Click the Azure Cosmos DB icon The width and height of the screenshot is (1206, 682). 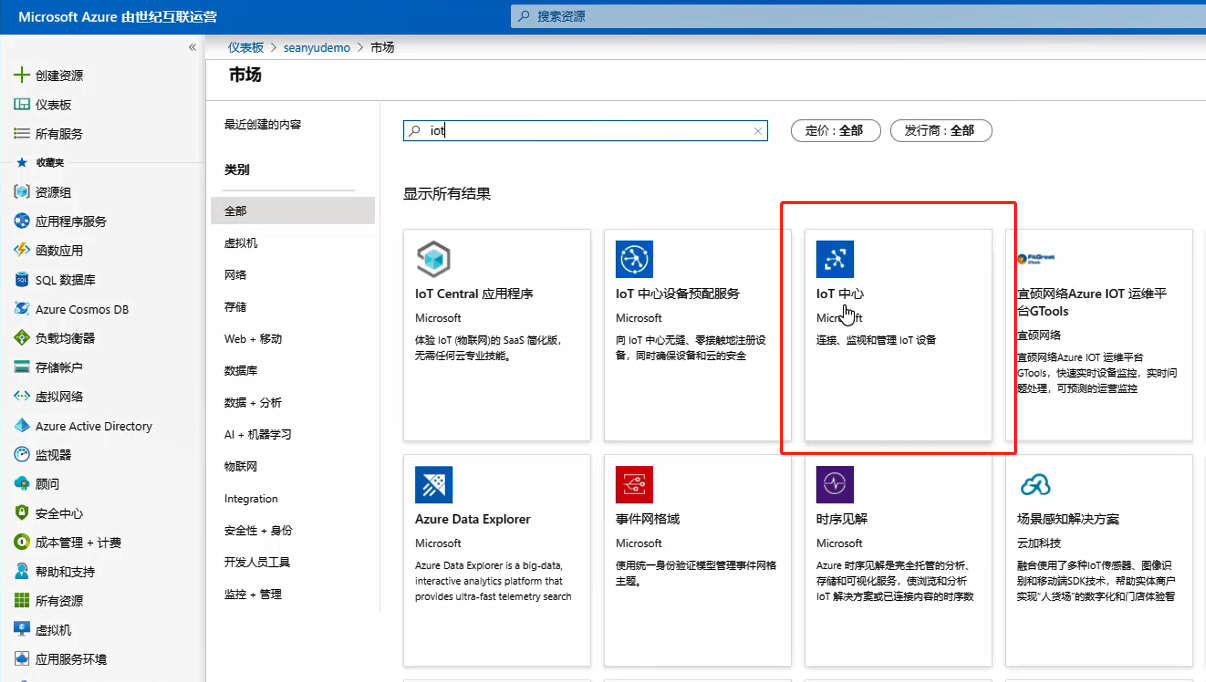point(21,309)
